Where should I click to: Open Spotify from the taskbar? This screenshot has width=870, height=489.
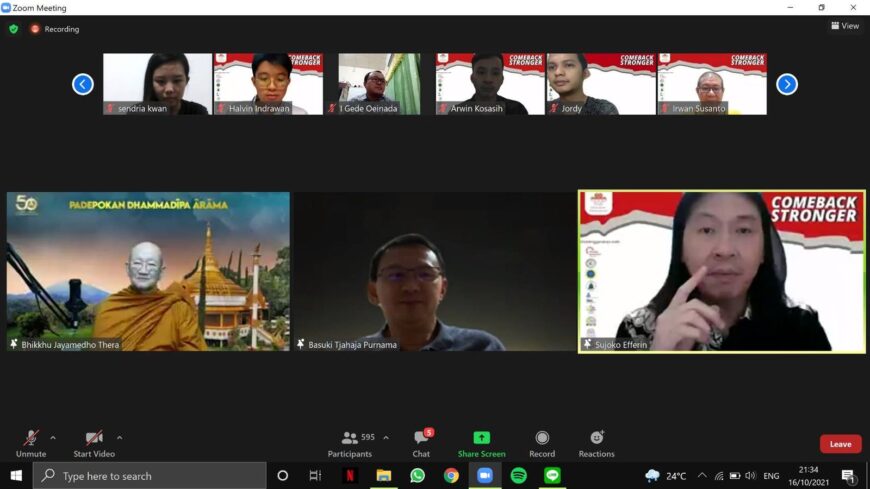[x=518, y=476]
